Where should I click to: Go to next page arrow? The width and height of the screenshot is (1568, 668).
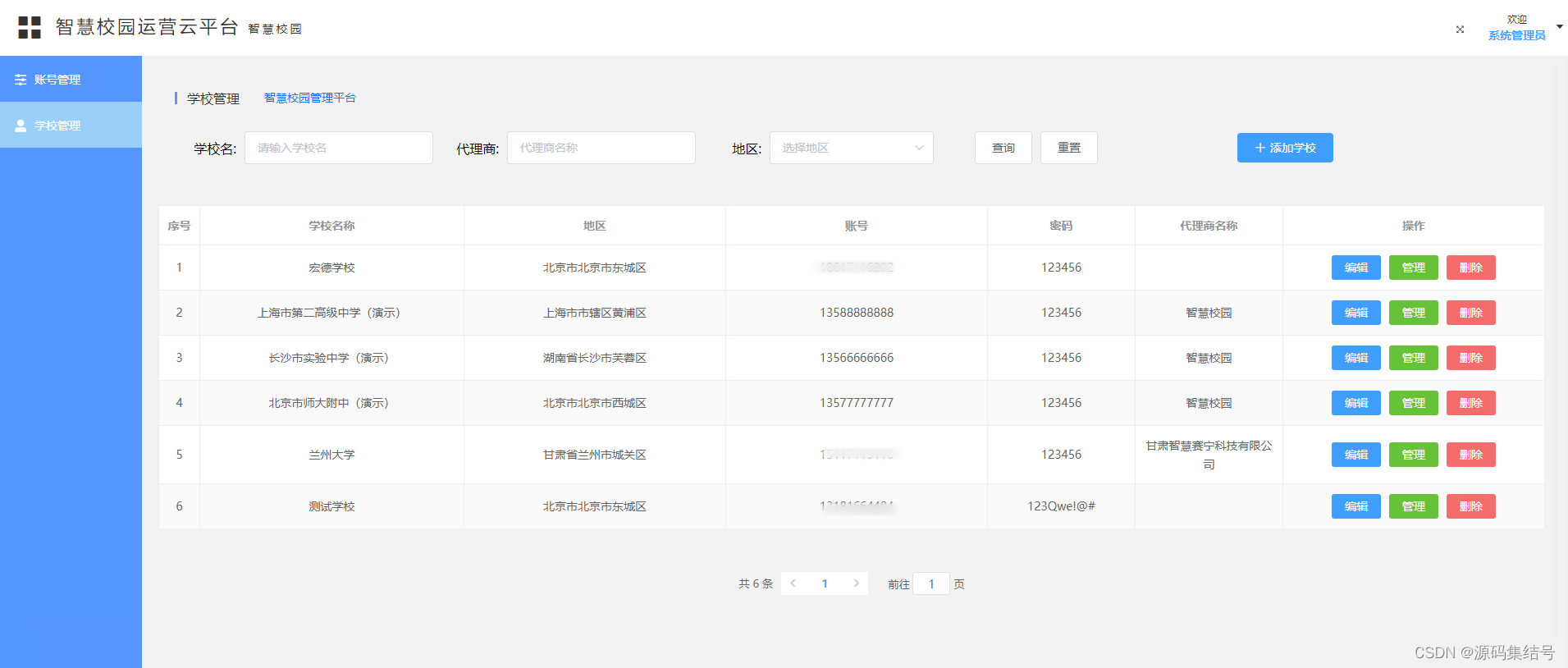pyautogui.click(x=857, y=583)
